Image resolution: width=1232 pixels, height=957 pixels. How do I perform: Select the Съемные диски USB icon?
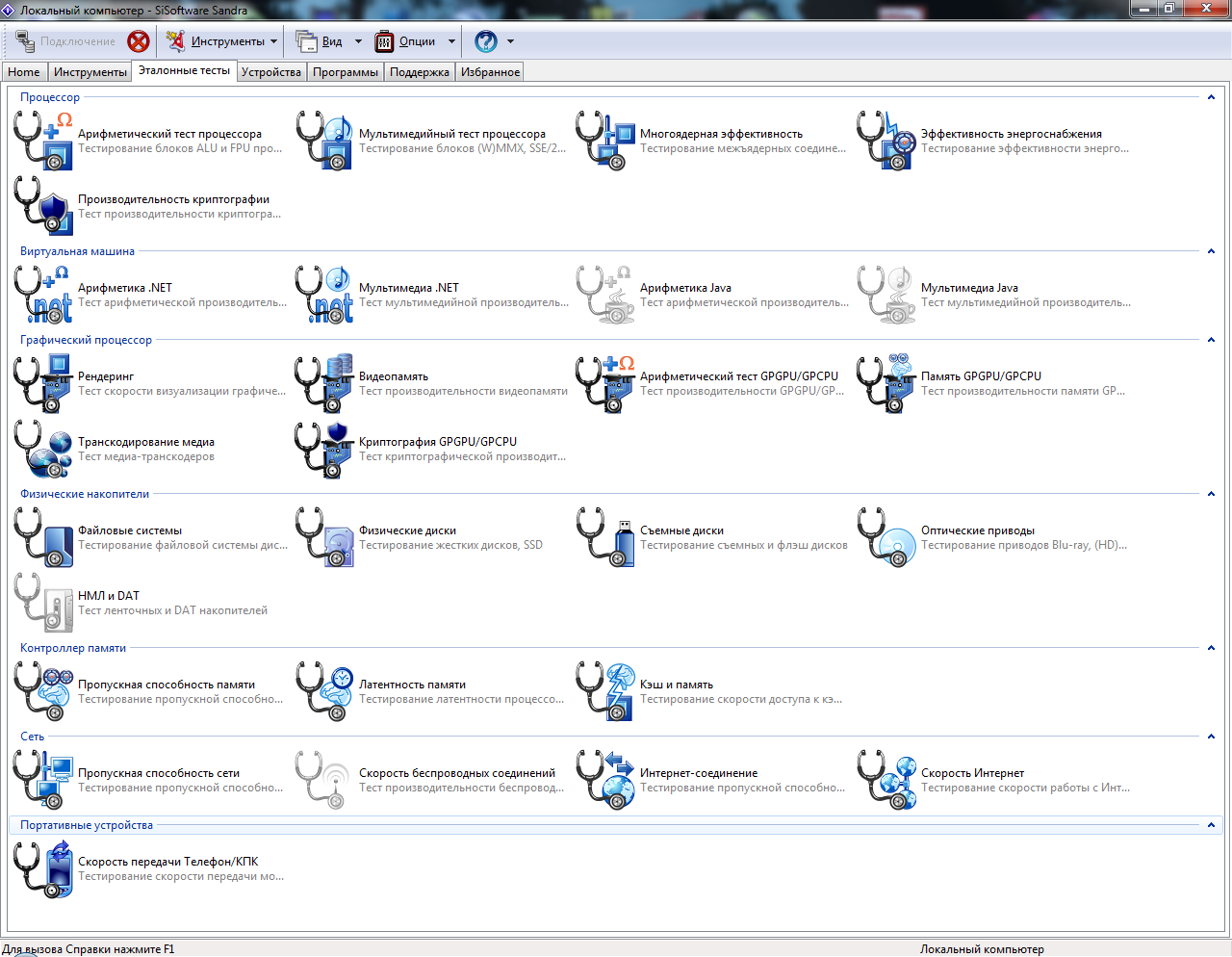[605, 537]
